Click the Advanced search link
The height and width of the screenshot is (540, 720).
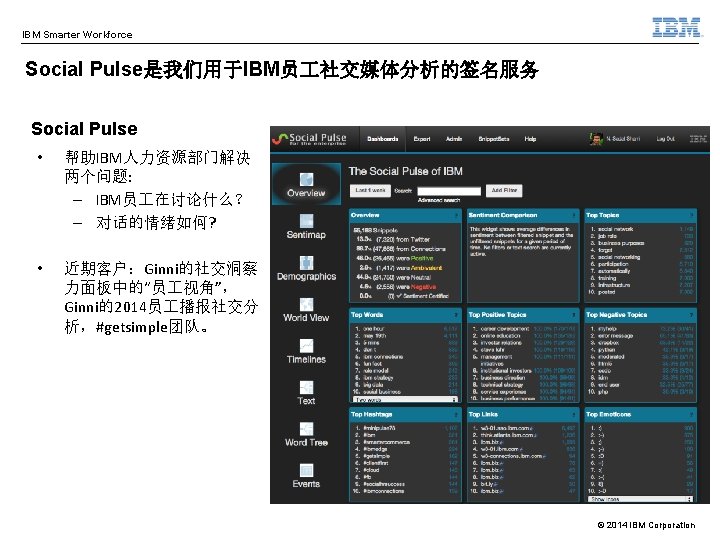(439, 200)
